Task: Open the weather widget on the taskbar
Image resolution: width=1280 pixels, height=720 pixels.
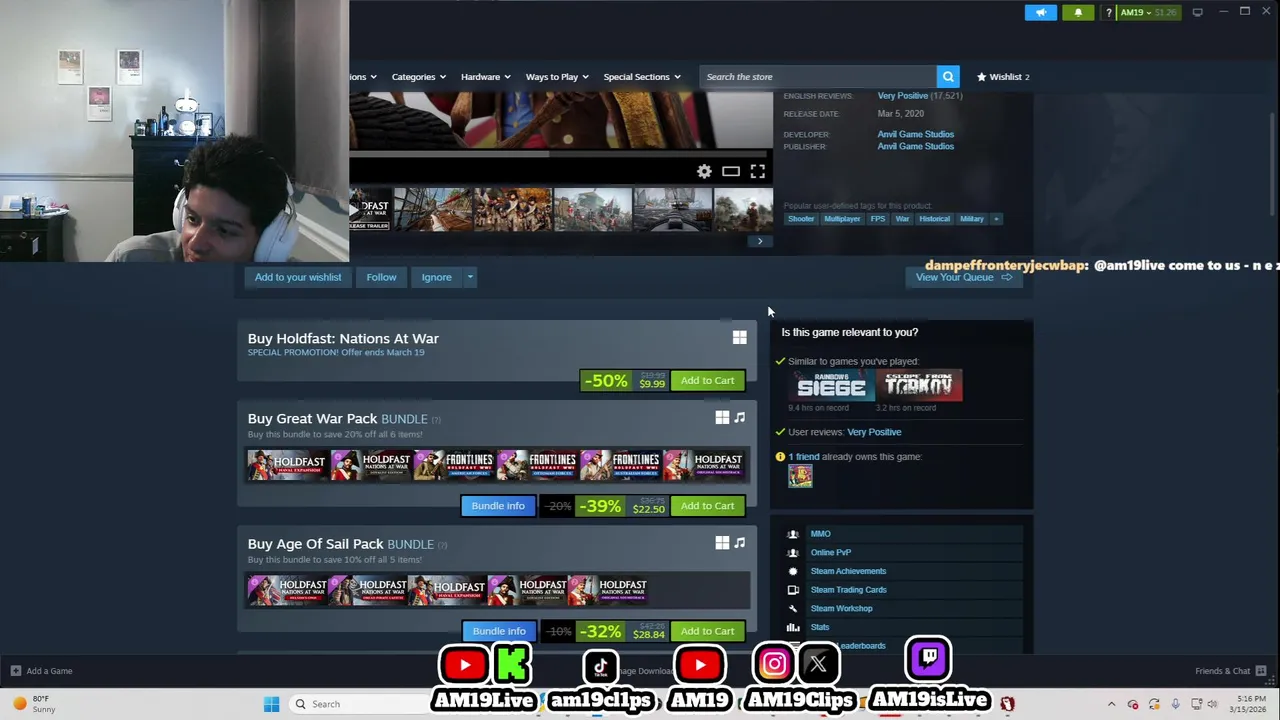Action: click(x=32, y=704)
